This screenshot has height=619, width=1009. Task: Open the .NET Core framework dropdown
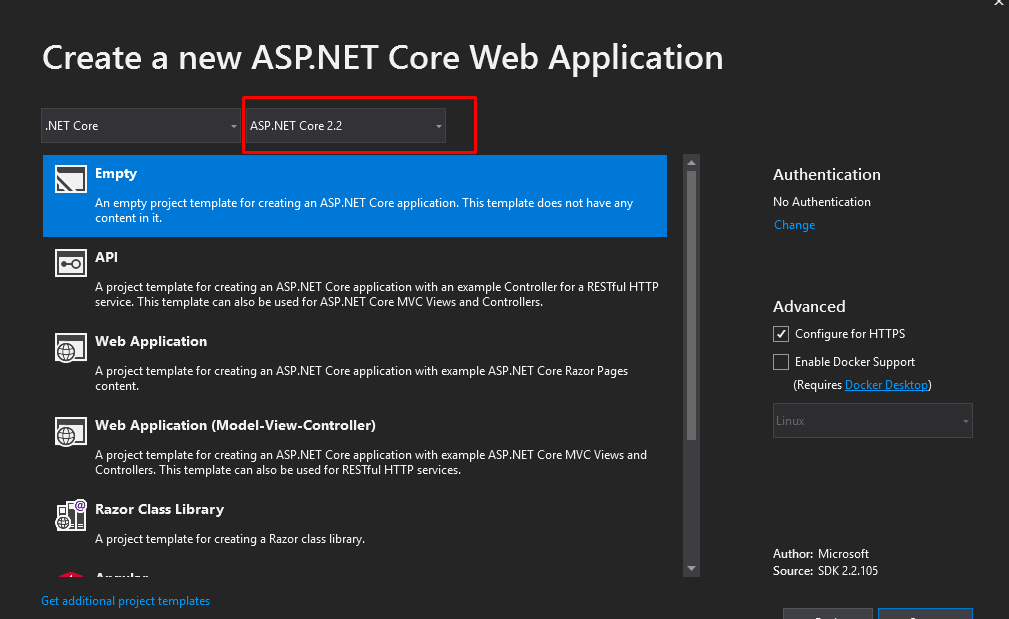(141, 125)
